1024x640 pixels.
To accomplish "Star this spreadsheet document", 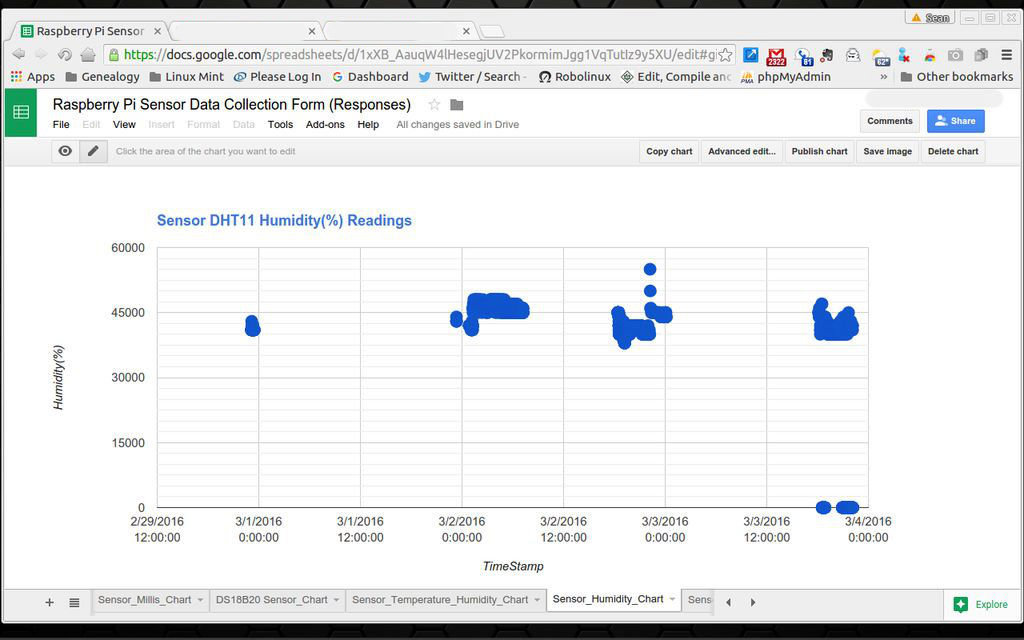I will pos(434,104).
